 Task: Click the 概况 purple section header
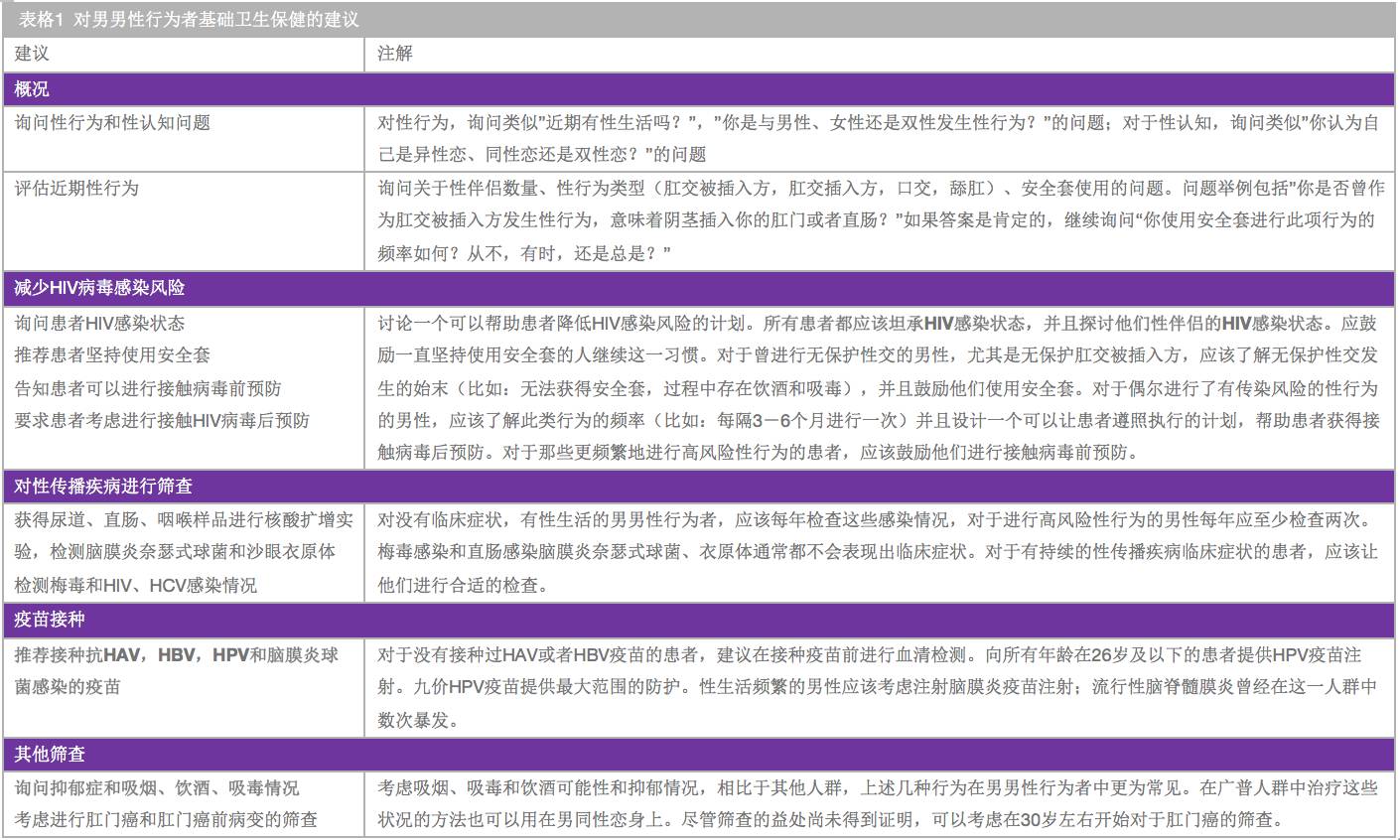(x=700, y=88)
